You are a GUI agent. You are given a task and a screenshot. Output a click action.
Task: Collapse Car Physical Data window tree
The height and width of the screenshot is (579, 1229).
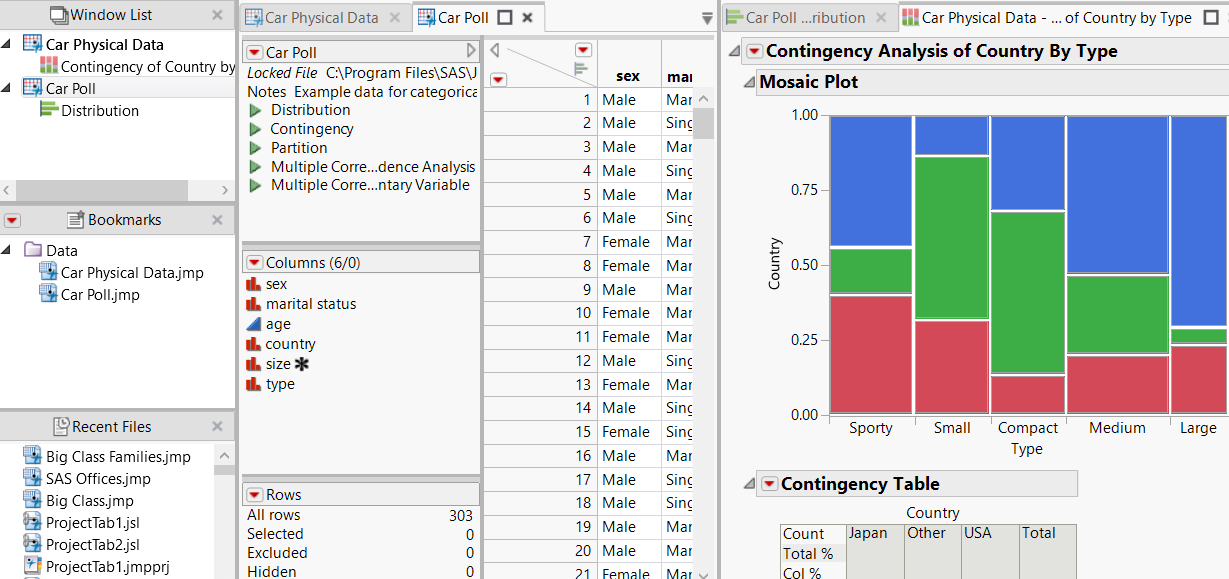9,44
